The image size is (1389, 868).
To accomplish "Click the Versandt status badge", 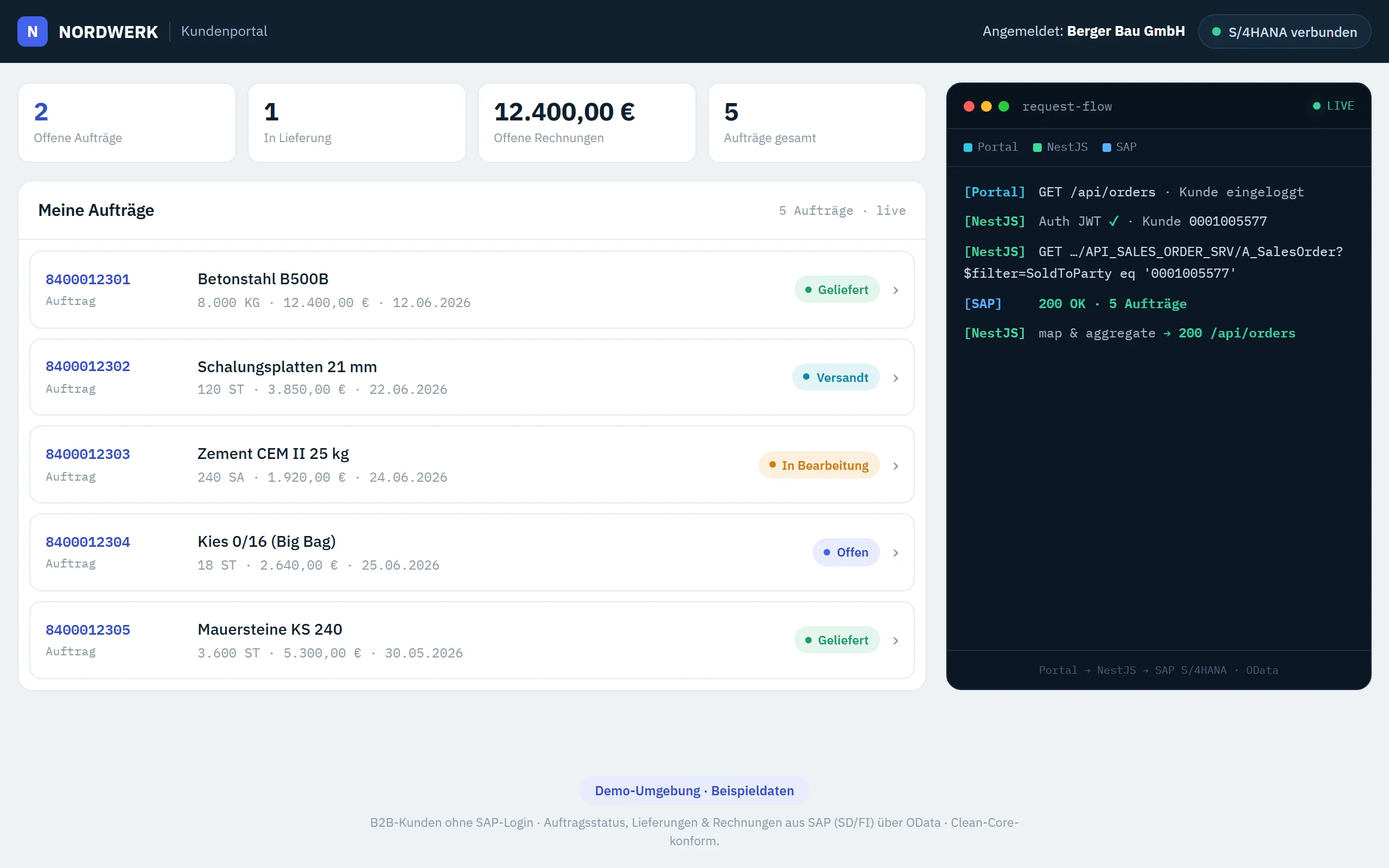I will coord(836,378).
